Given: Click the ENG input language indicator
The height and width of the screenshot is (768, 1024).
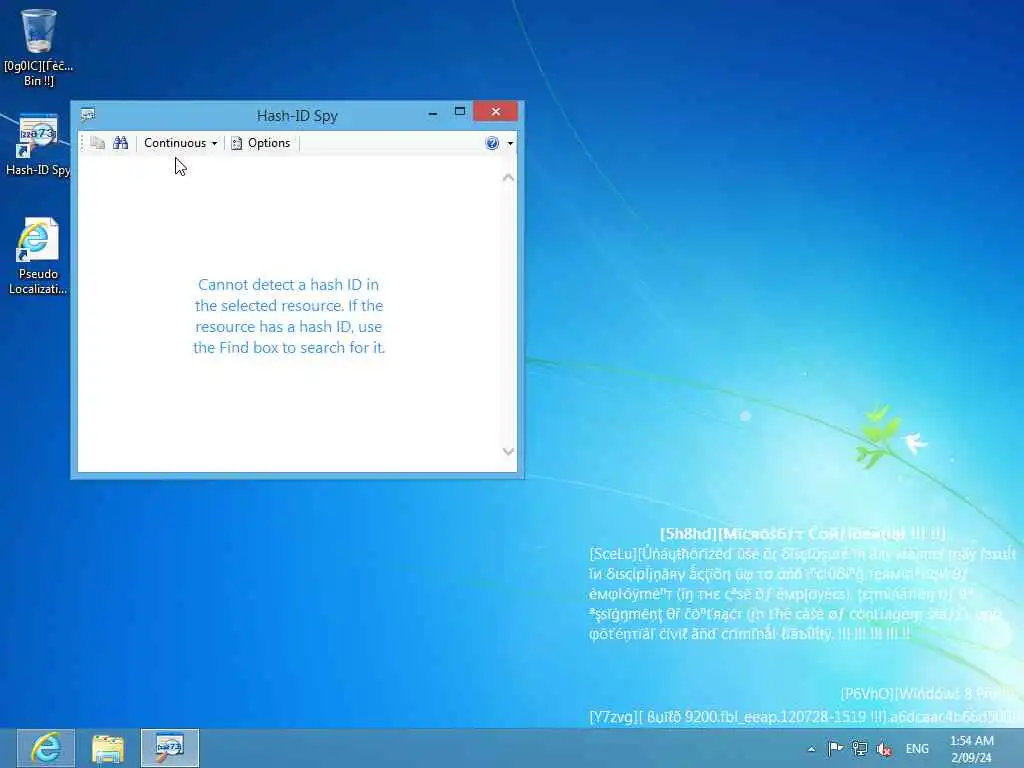Looking at the screenshot, I should (917, 749).
